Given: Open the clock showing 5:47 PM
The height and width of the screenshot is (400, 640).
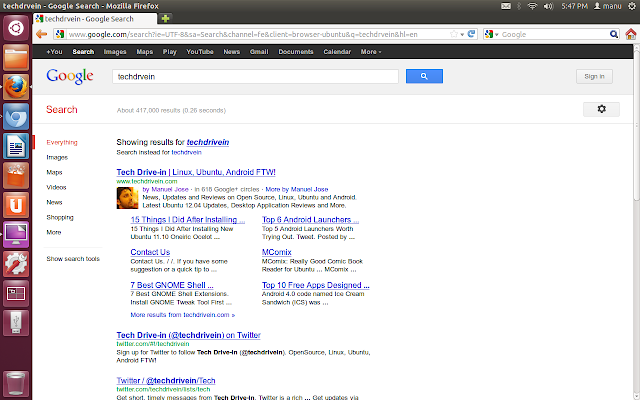Looking at the screenshot, I should point(574,6).
